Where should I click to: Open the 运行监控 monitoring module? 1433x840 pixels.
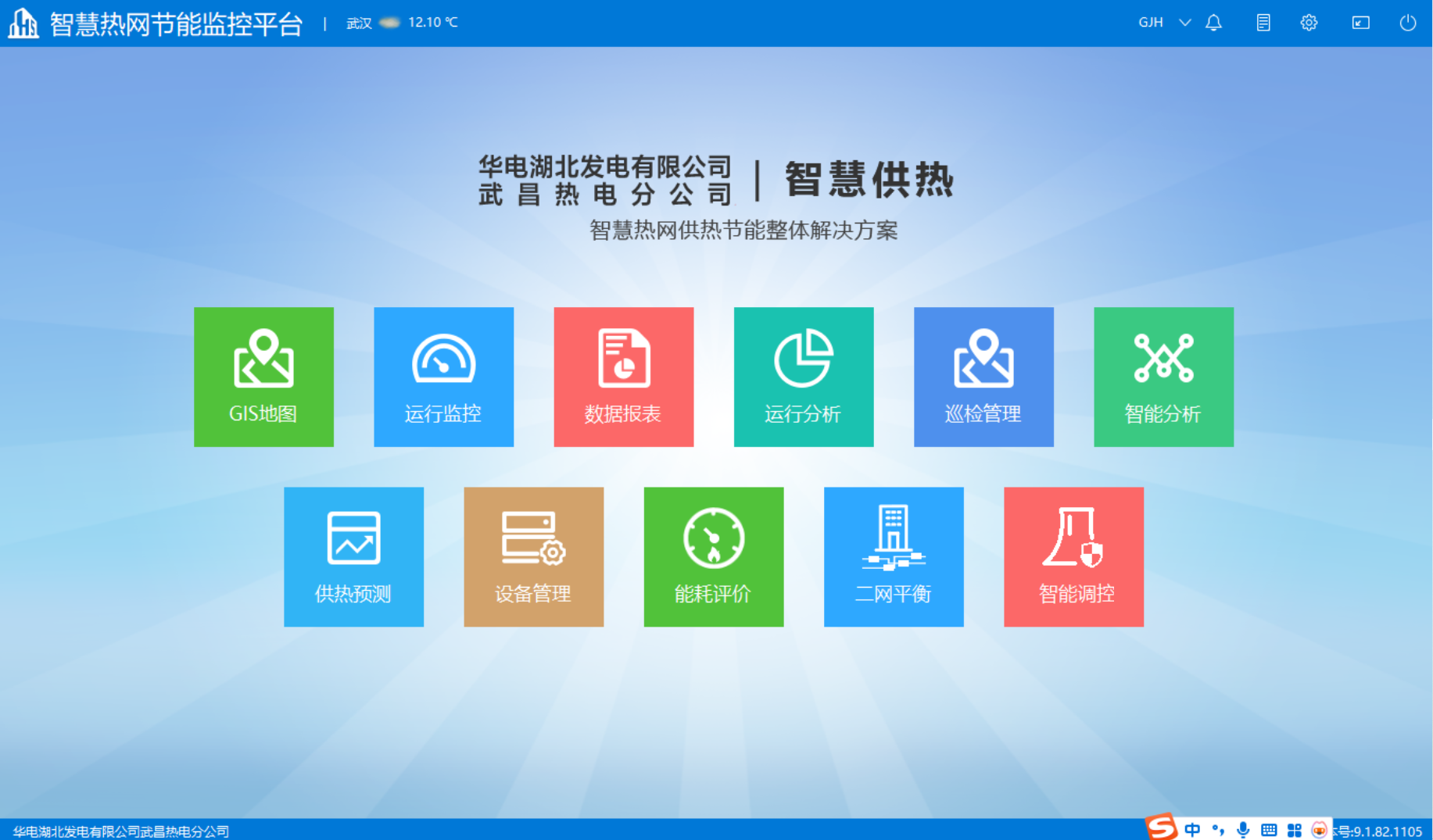point(443,377)
